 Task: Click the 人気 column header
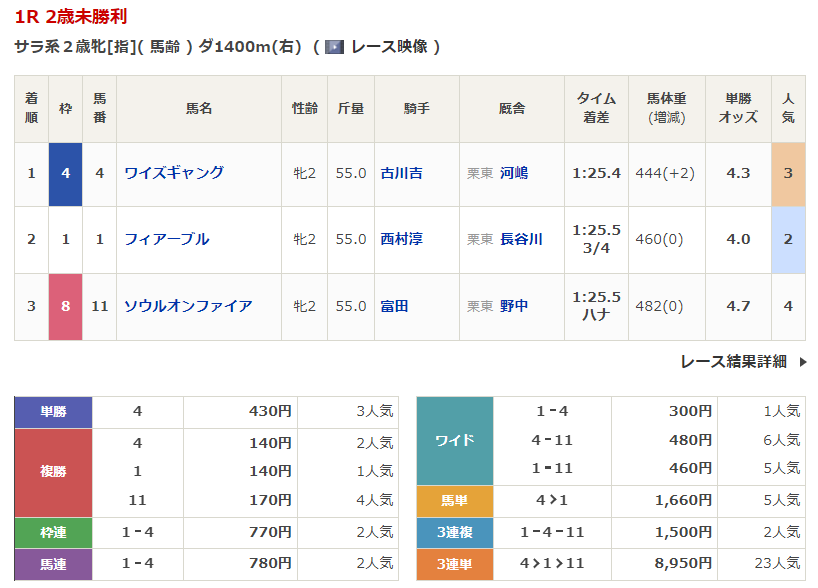pos(787,108)
